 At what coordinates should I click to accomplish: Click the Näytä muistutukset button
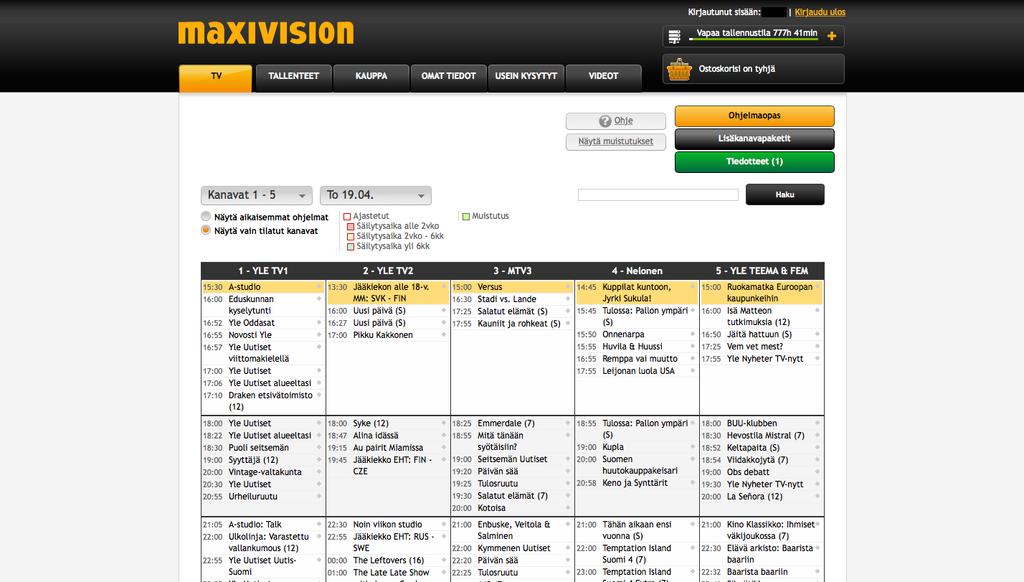616,142
